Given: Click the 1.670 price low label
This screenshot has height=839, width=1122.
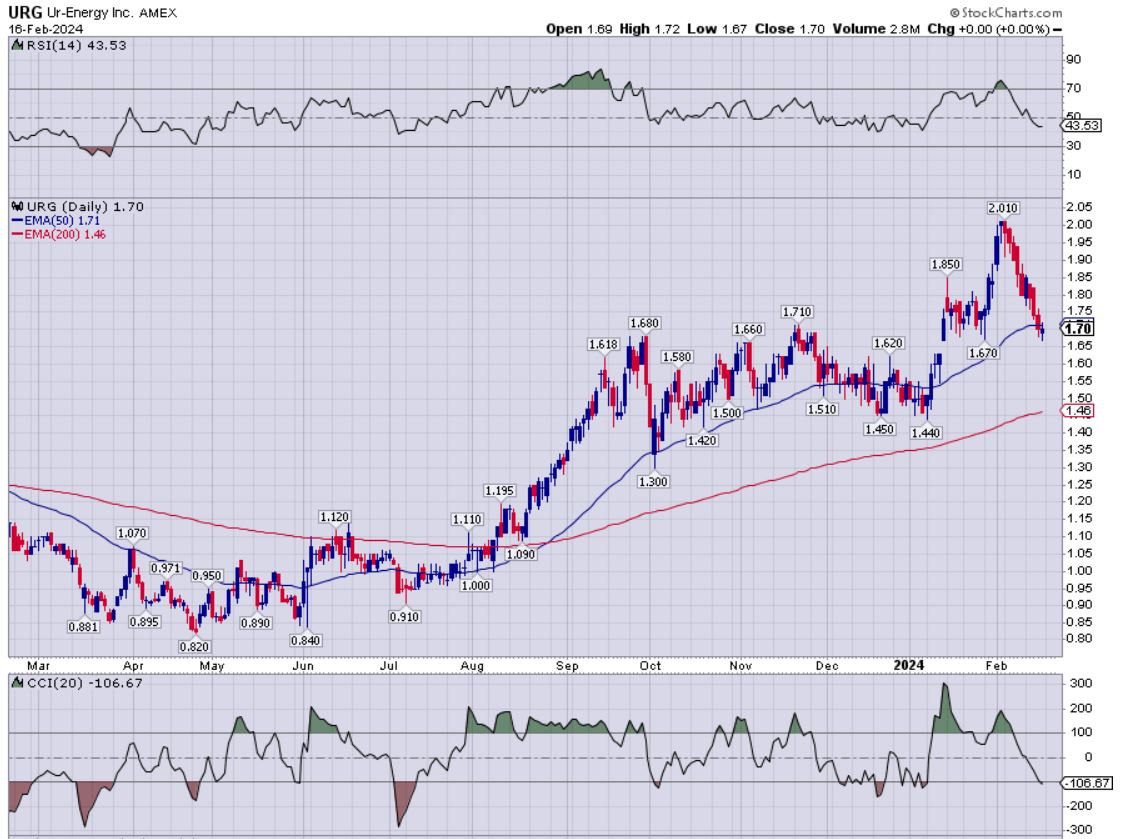Looking at the screenshot, I should 983,353.
